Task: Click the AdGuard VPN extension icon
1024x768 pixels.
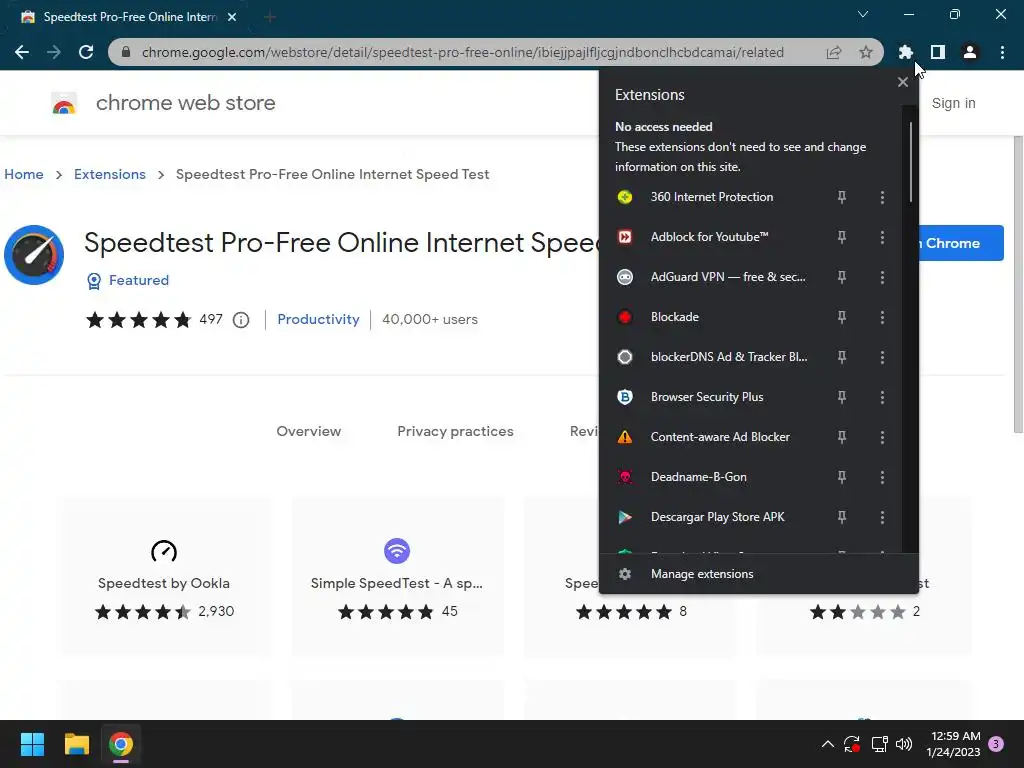Action: click(625, 277)
